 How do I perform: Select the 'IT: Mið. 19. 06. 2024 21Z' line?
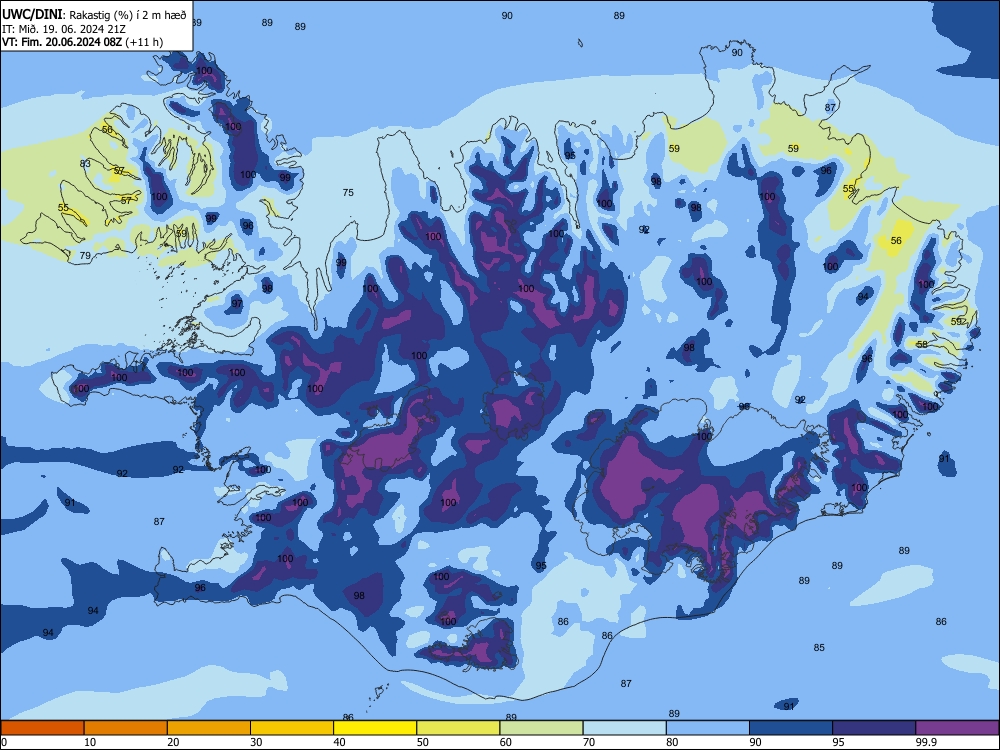tap(62, 29)
